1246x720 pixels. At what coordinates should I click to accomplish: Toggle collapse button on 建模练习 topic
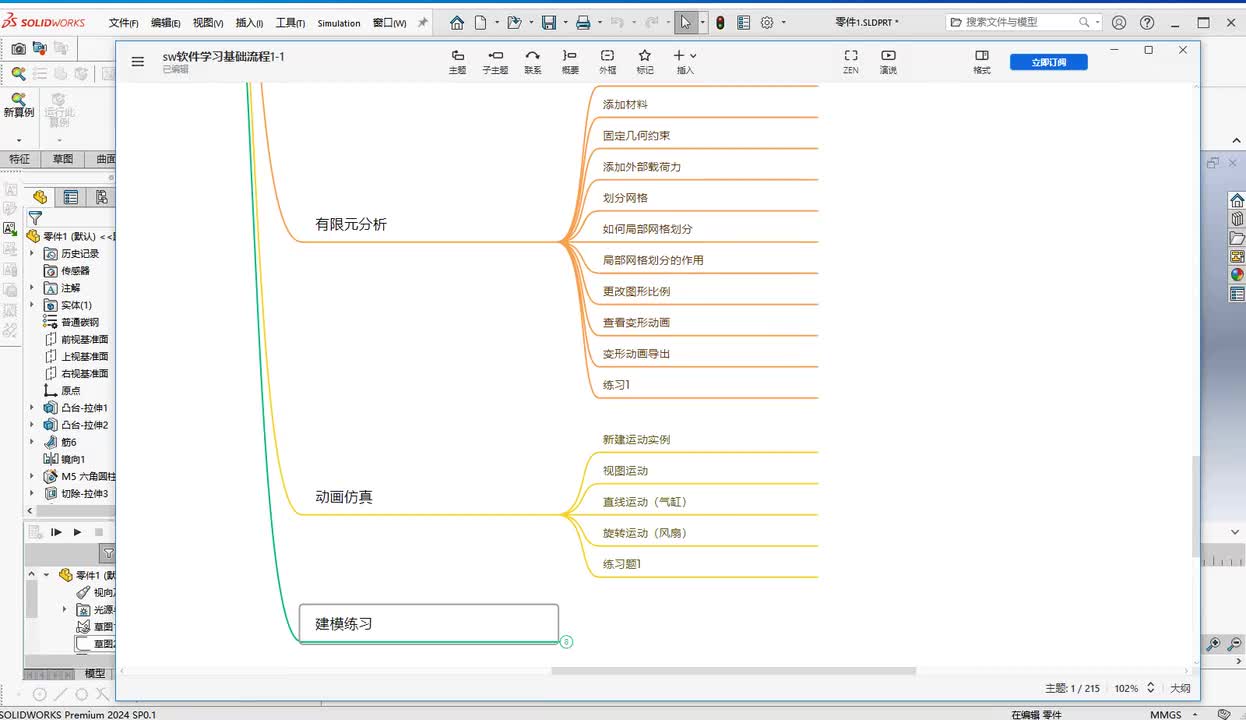click(x=566, y=642)
